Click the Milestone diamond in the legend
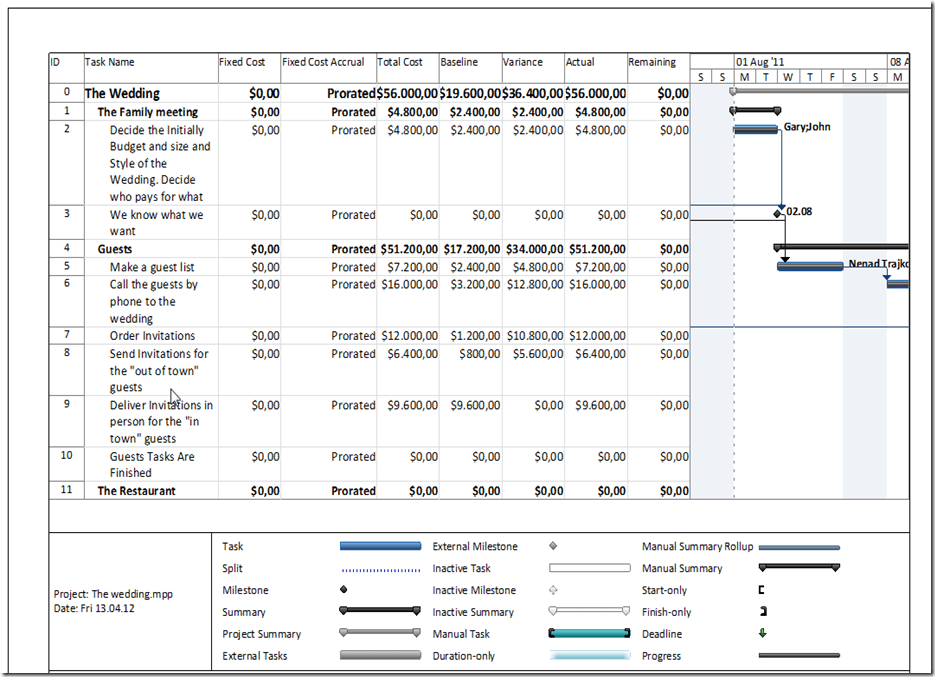 click(344, 590)
